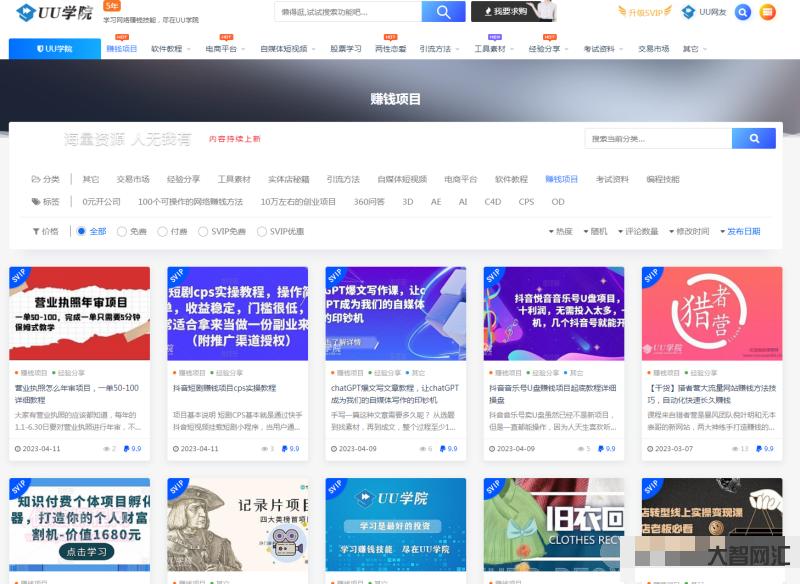Click the views eye icon on 2023-03-07 card
Screen dimensions: 800x584
tap(735, 449)
